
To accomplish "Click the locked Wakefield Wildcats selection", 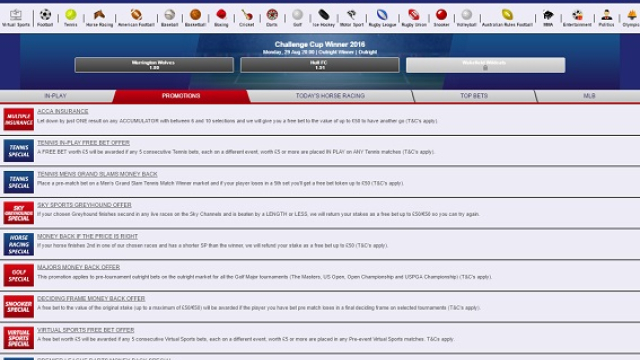I will pos(486,65).
